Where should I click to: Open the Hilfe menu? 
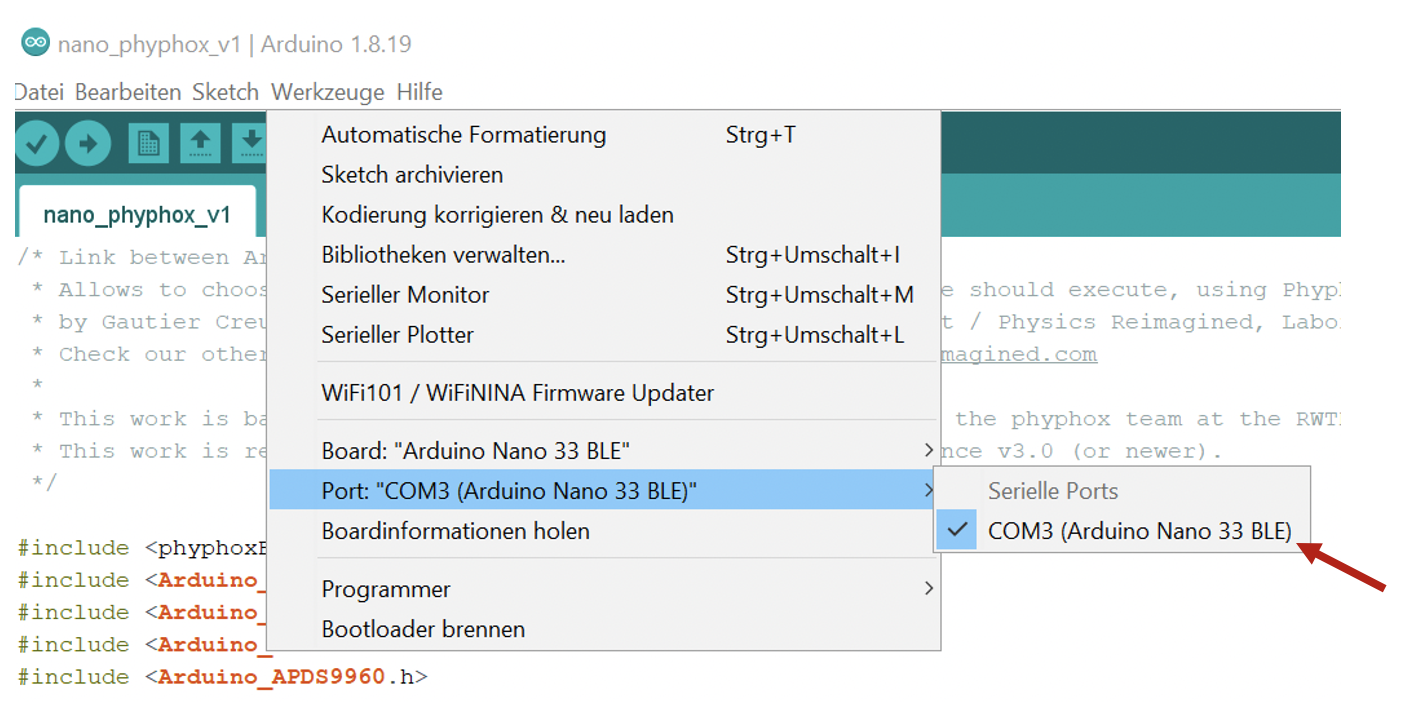pyautogui.click(x=419, y=92)
